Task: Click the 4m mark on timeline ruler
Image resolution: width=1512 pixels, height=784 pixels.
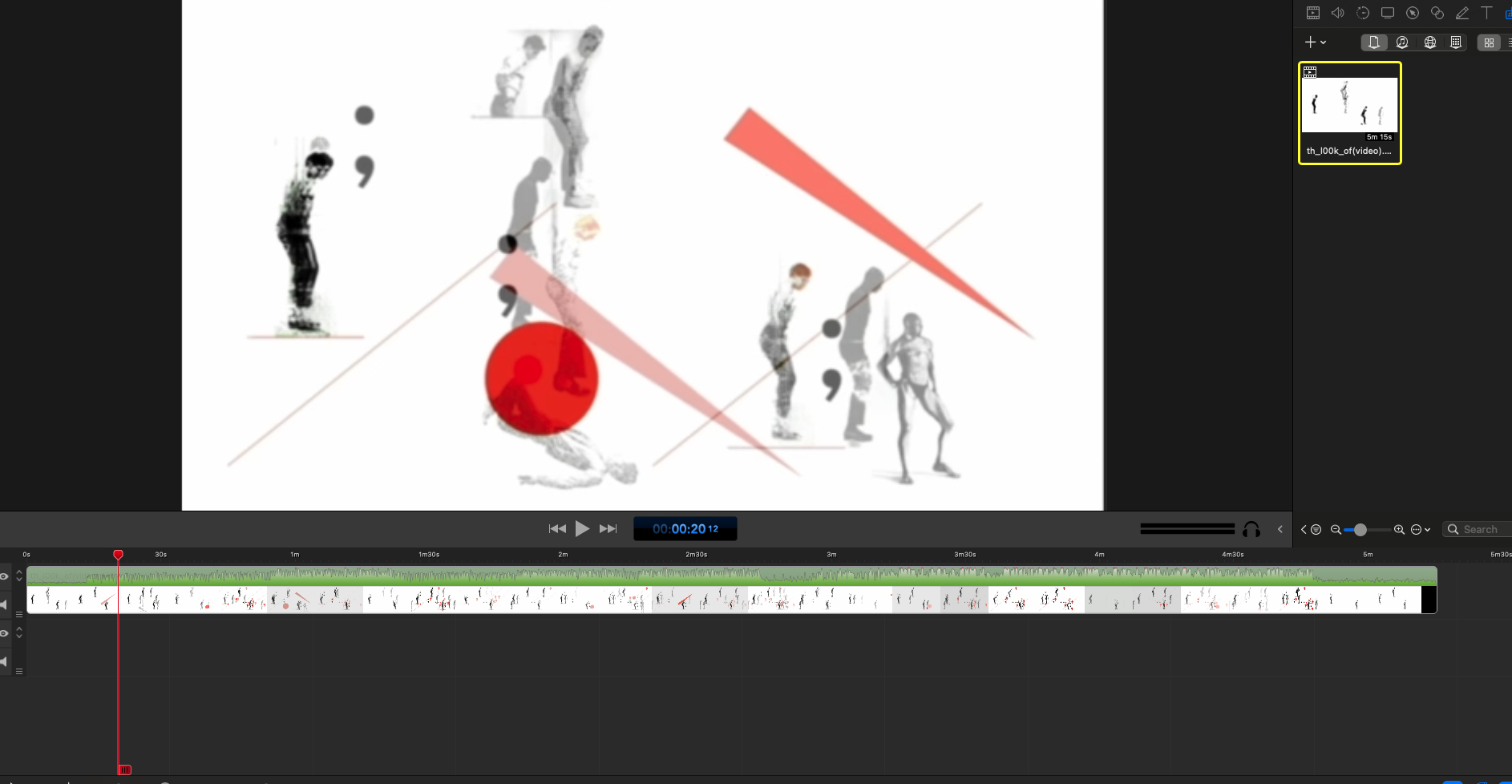Action: (x=1099, y=554)
